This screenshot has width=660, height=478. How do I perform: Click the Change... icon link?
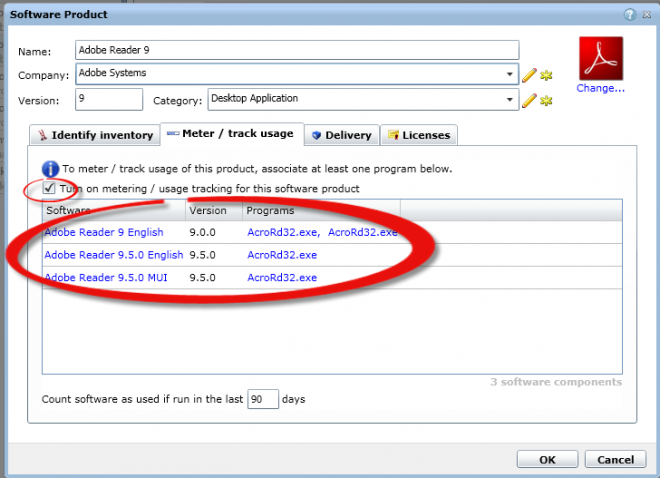coord(600,88)
